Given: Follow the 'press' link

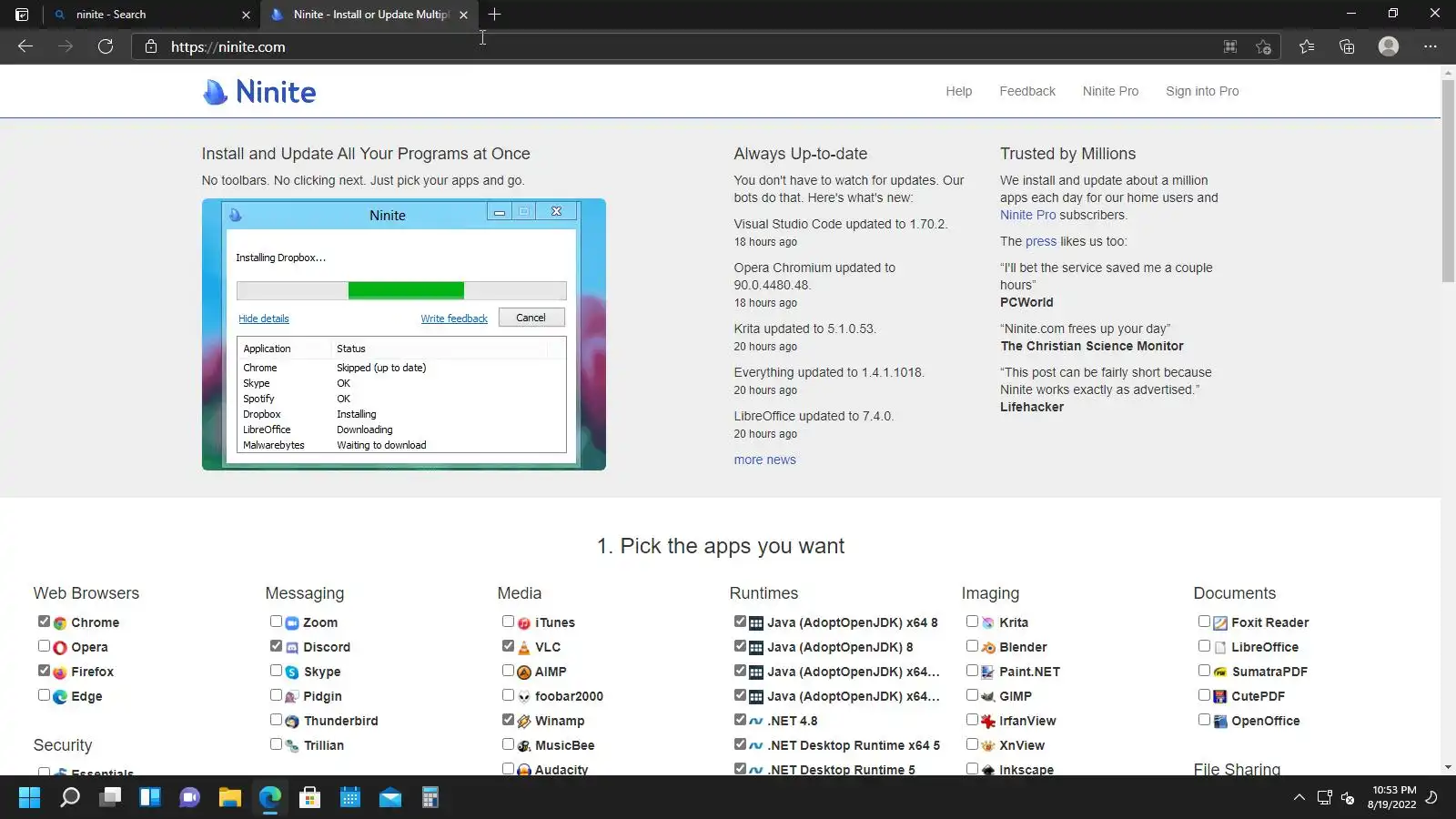Looking at the screenshot, I should 1041,242.
